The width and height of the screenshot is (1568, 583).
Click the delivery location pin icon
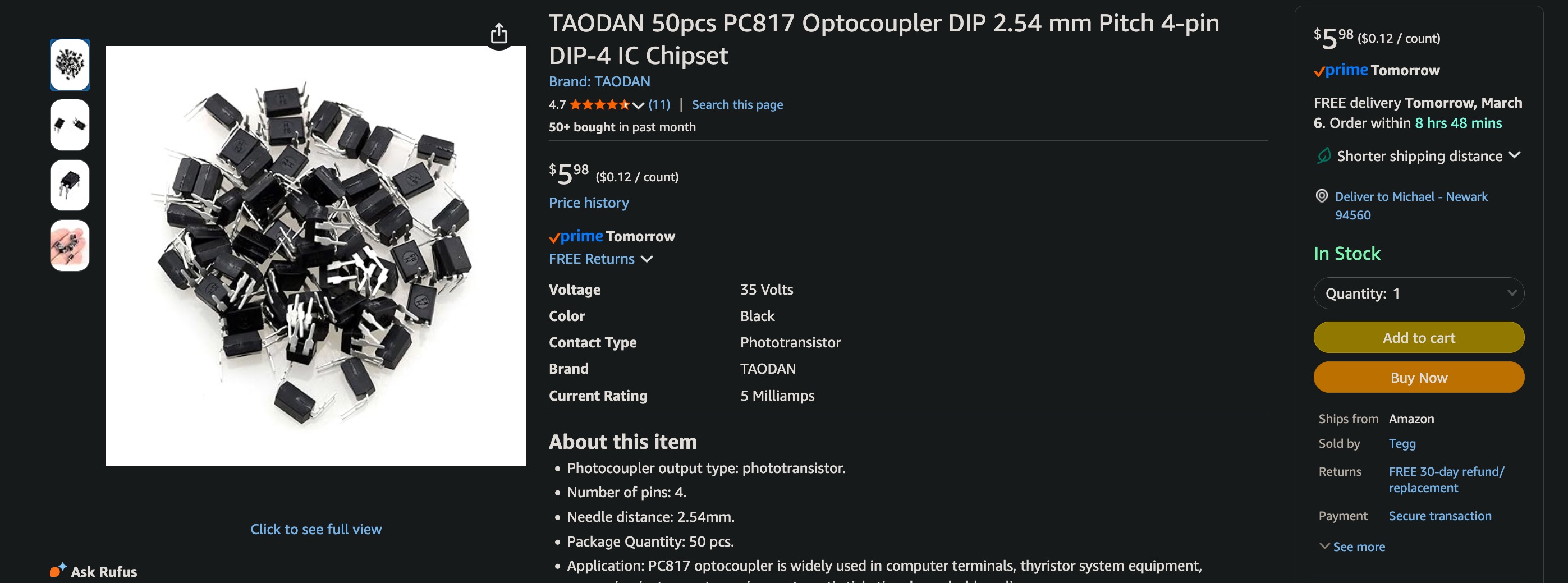point(1322,196)
